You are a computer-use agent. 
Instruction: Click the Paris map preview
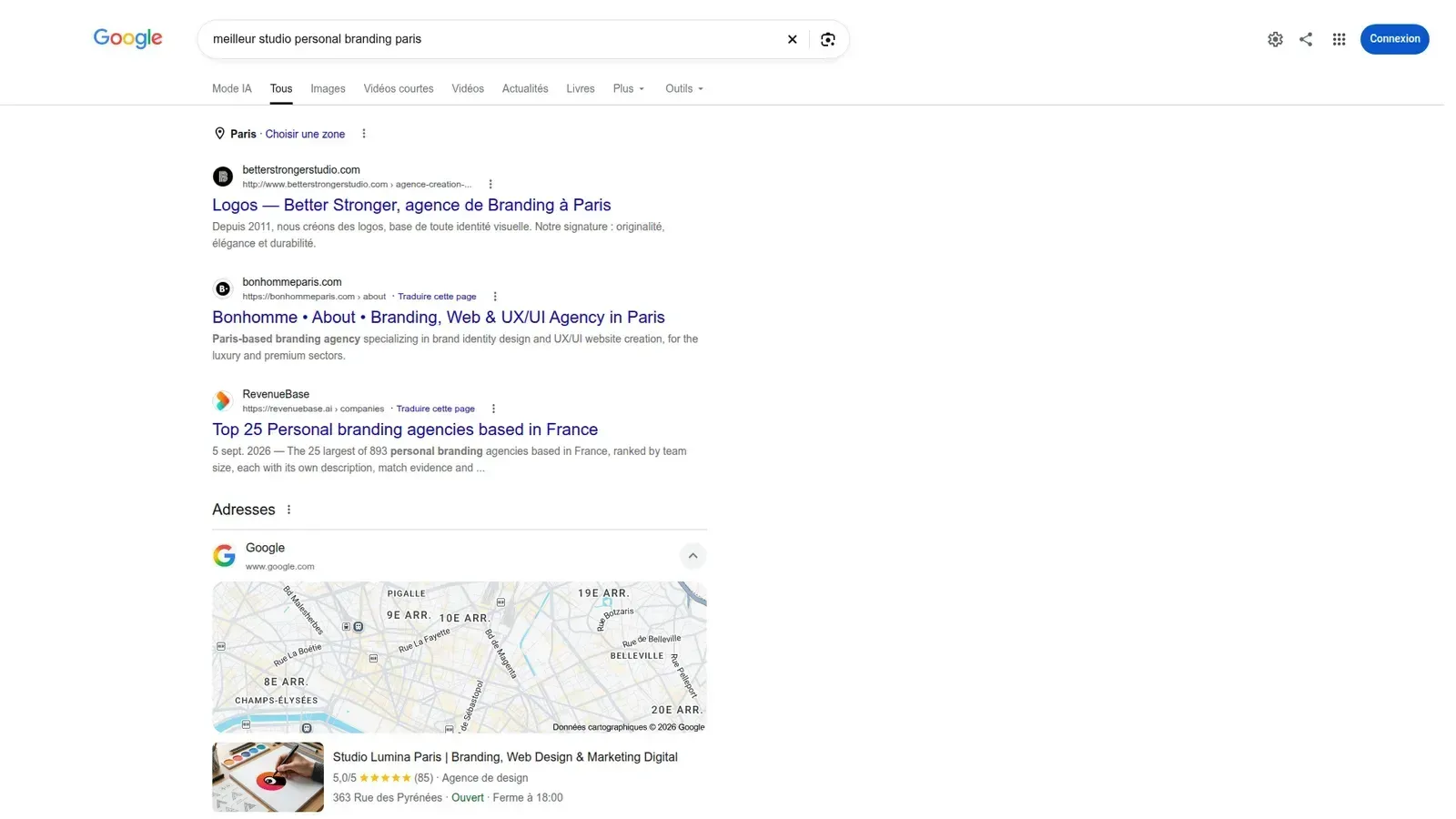(x=460, y=657)
